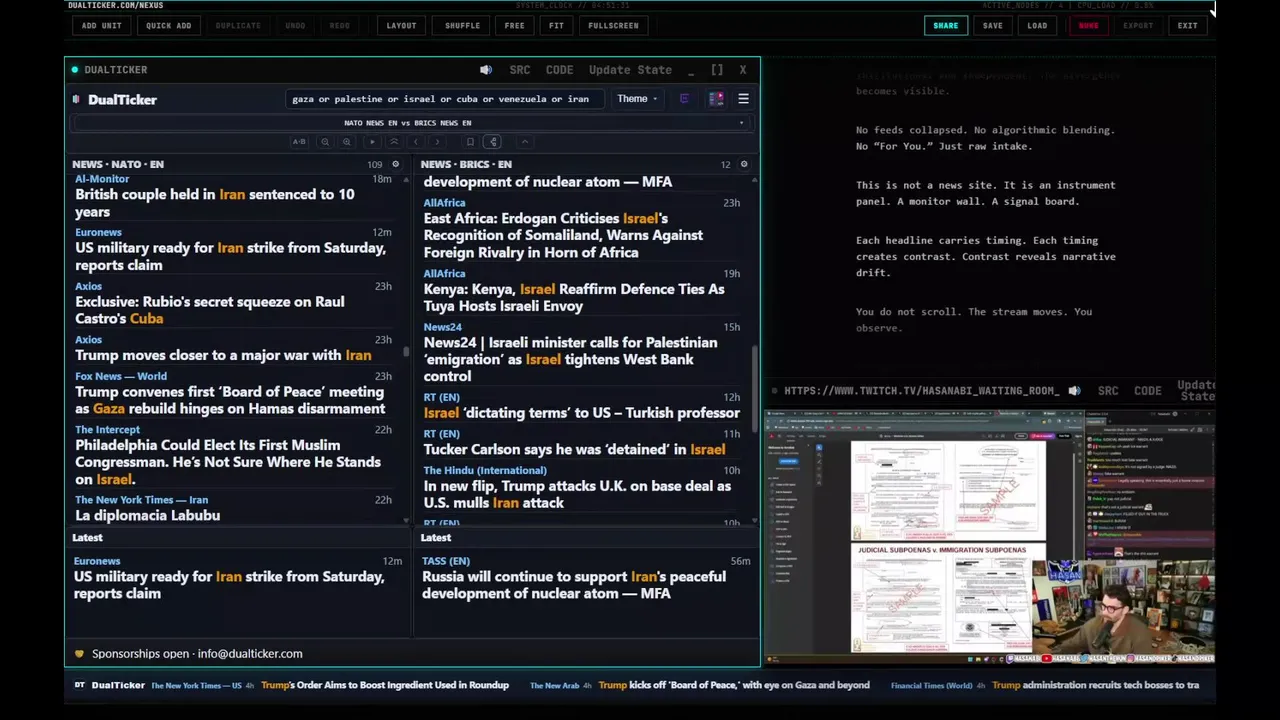Open Philadelphia Muslim Congressman headline
Image resolution: width=1280 pixels, height=720 pixels.
pyautogui.click(x=228, y=462)
